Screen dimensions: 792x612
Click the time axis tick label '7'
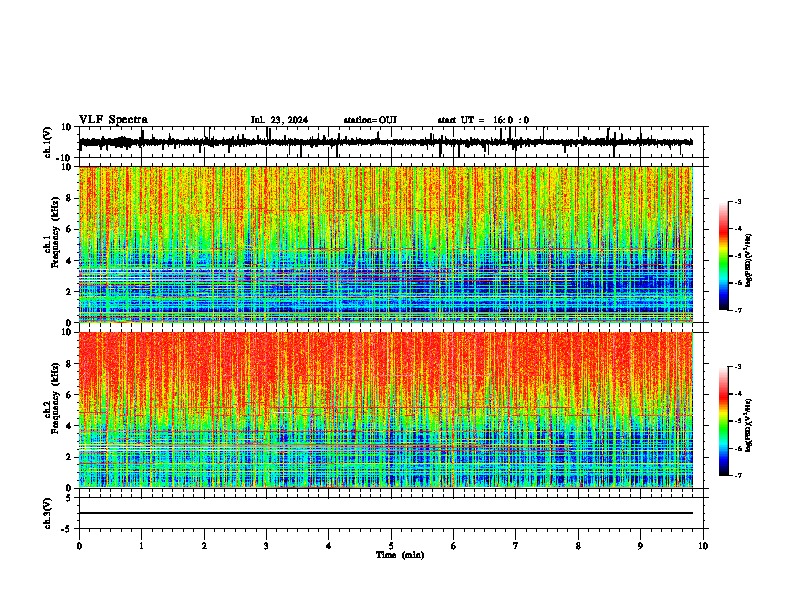[x=516, y=546]
